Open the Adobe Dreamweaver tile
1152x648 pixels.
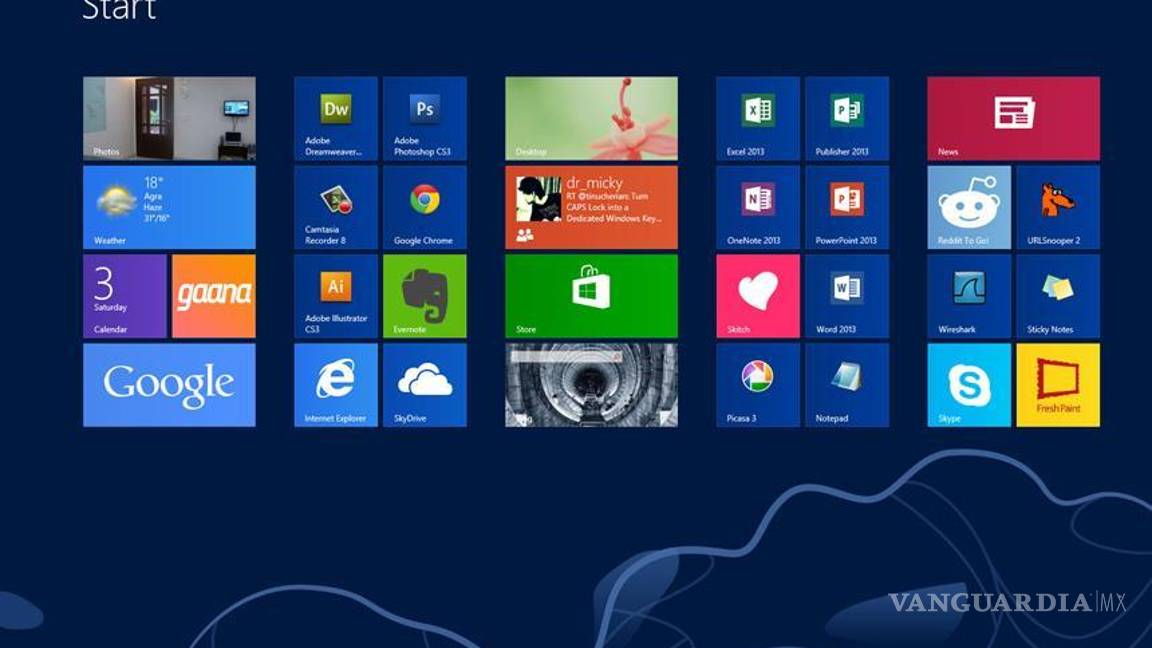point(336,118)
